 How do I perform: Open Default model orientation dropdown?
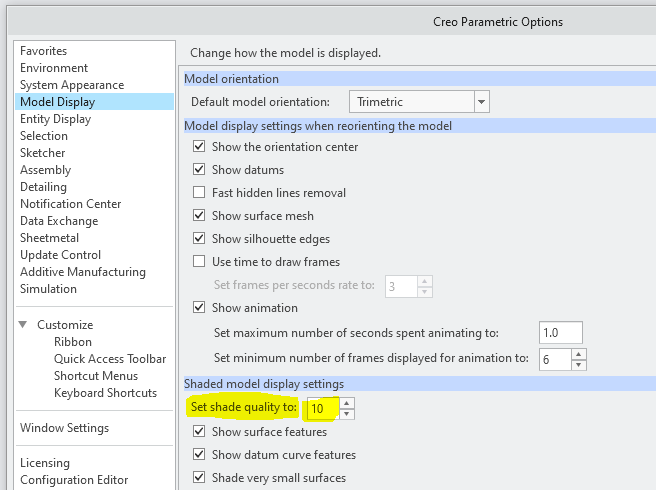point(481,102)
